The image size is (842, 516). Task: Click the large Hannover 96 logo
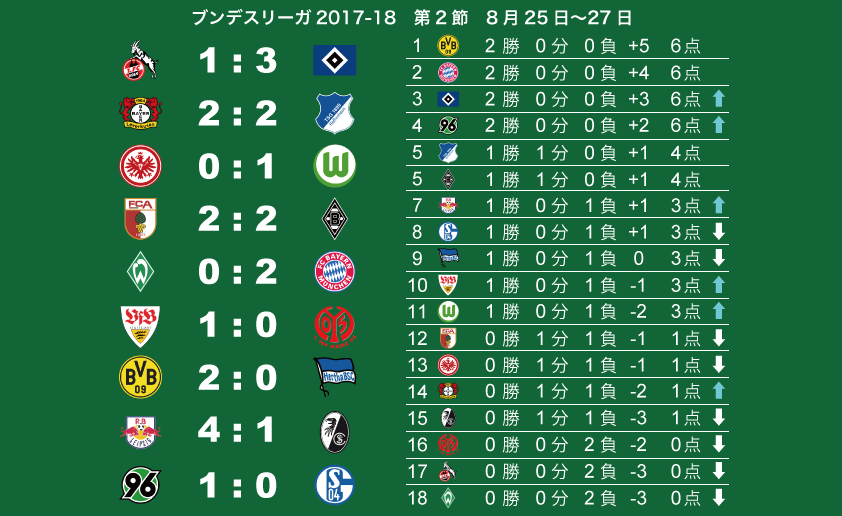coord(140,484)
